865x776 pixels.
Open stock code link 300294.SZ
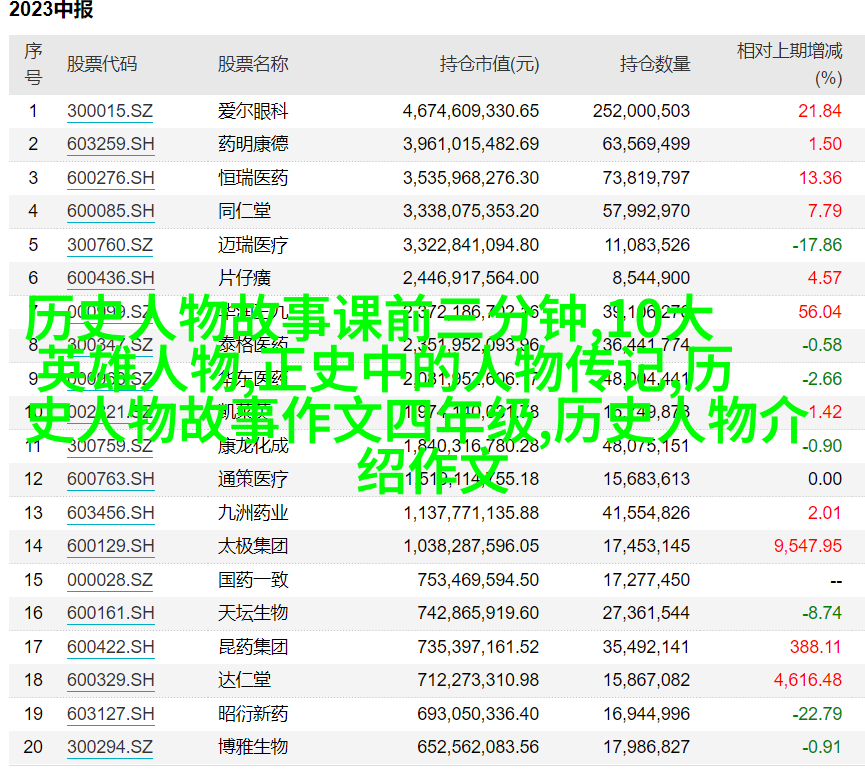coord(110,747)
